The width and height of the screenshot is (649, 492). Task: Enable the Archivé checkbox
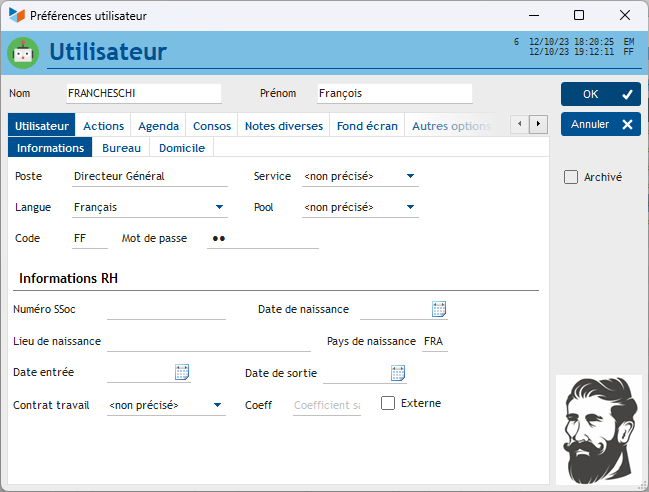[571, 177]
